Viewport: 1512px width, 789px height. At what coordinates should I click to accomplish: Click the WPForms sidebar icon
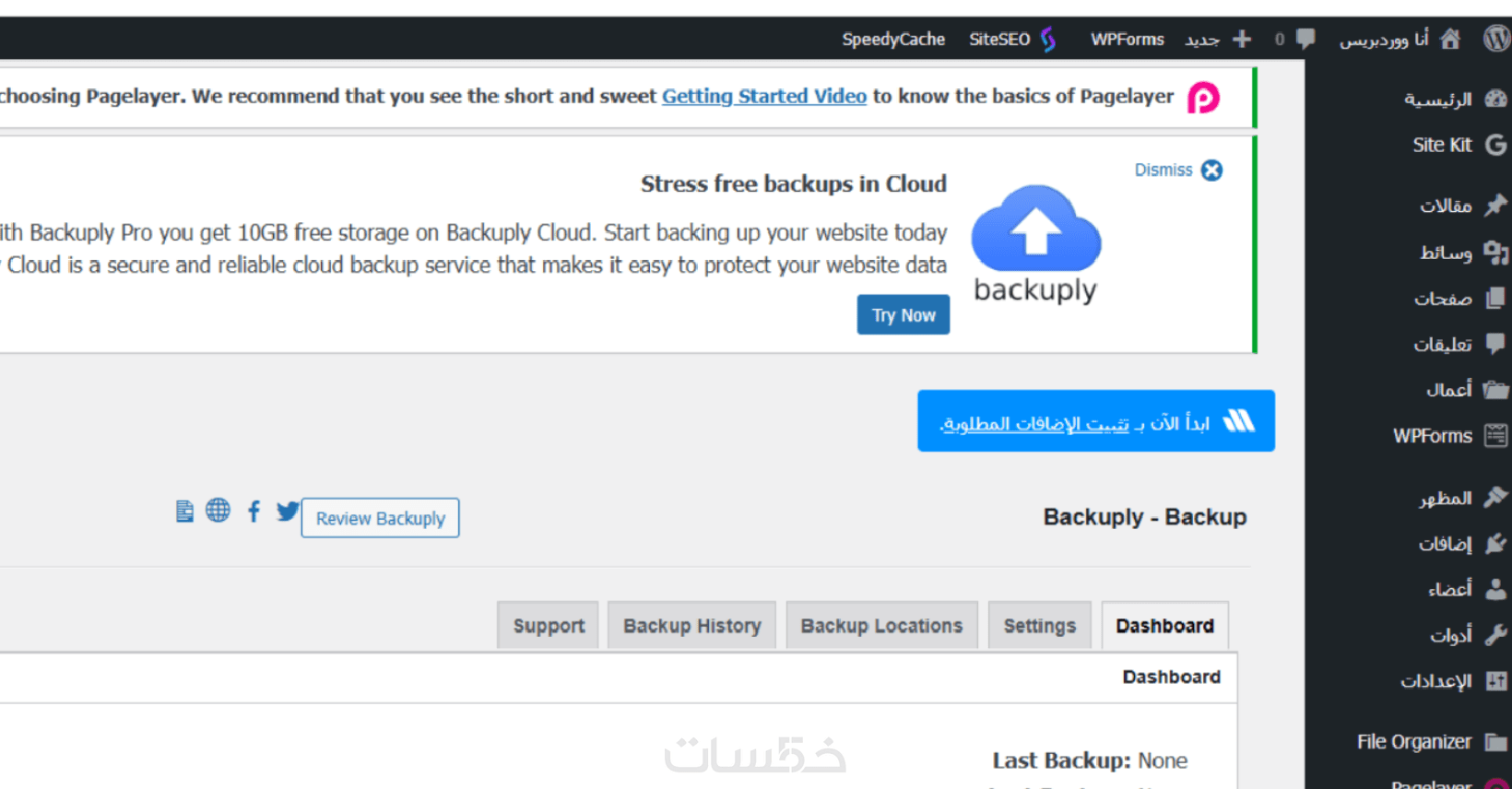point(1496,436)
